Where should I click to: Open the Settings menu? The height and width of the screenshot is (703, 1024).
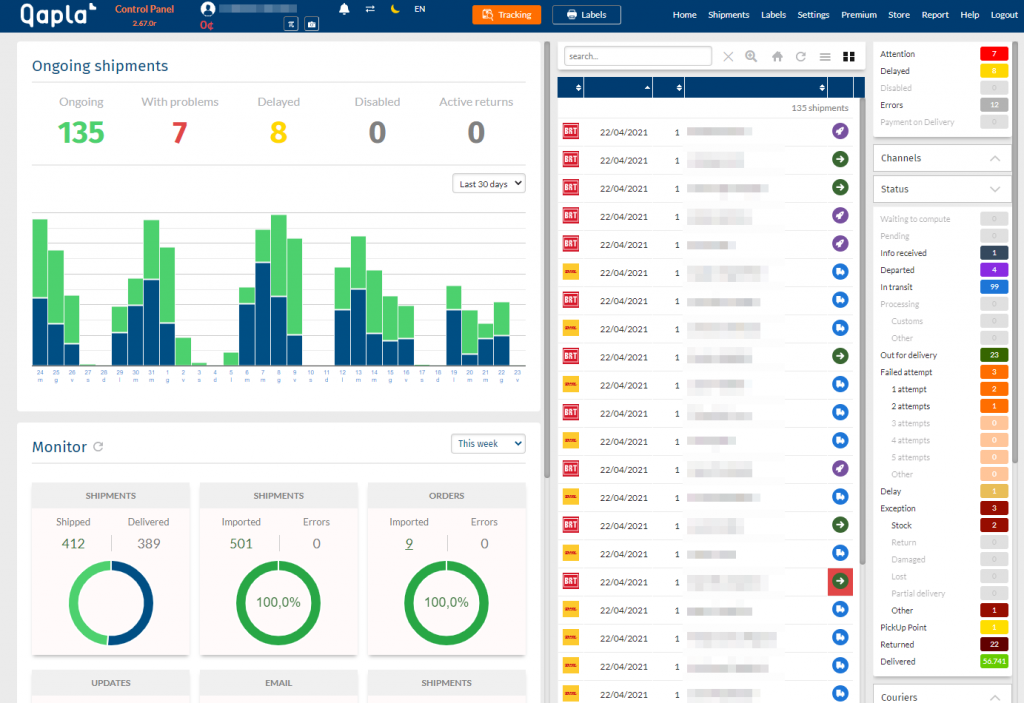click(813, 14)
